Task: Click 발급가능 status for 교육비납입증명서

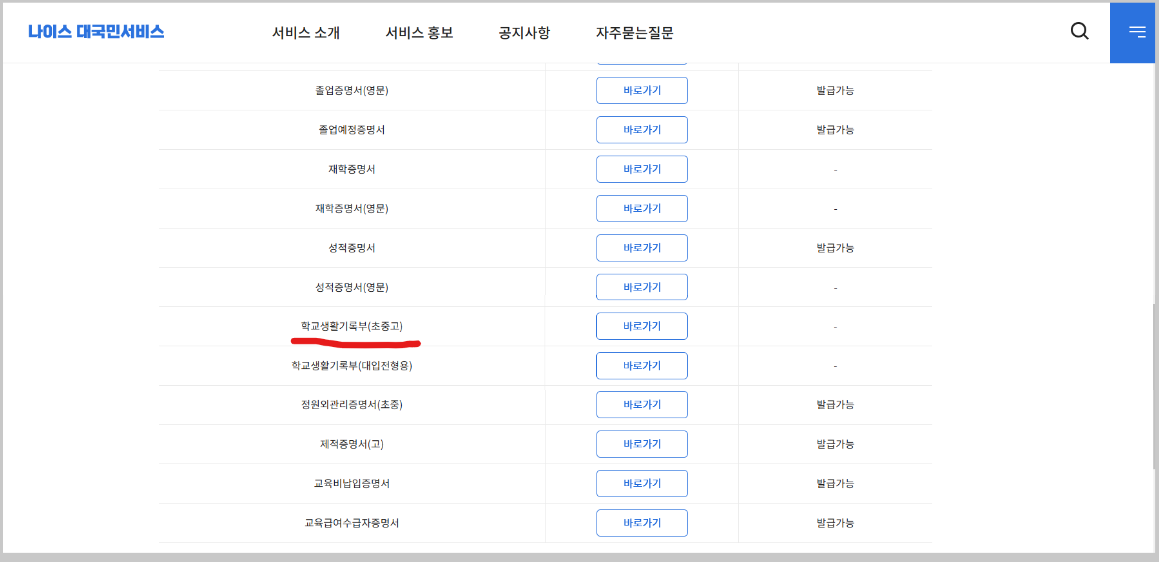Action: pos(835,484)
